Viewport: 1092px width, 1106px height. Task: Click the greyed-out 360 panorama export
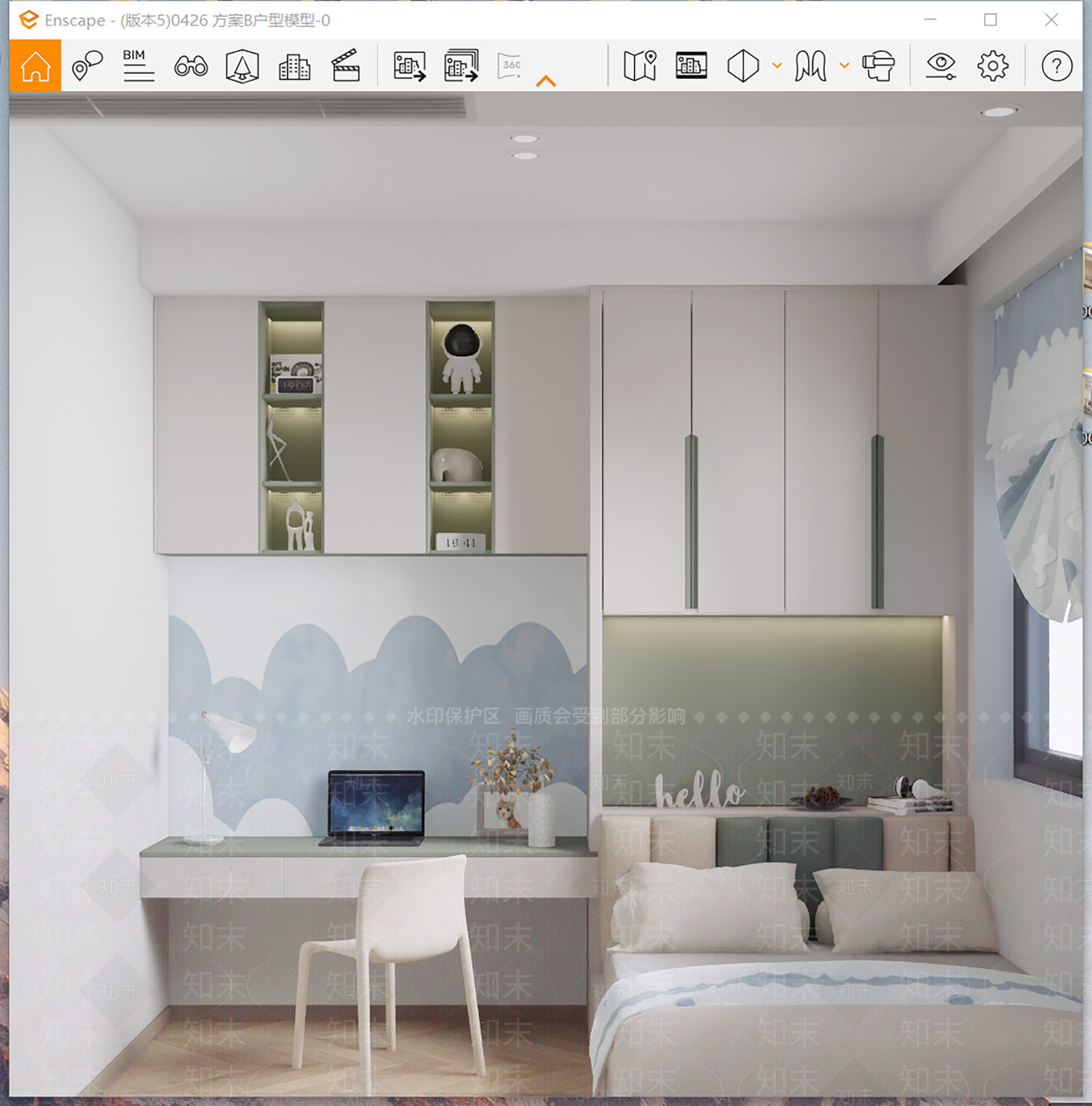pyautogui.click(x=510, y=66)
